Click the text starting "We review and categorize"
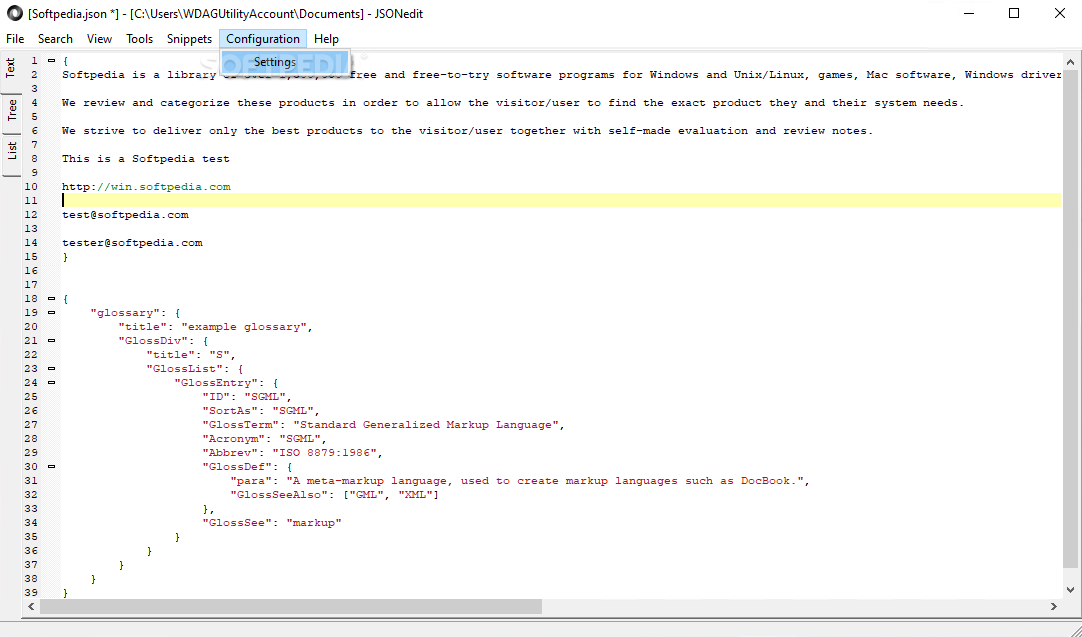1082x637 pixels. click(513, 103)
